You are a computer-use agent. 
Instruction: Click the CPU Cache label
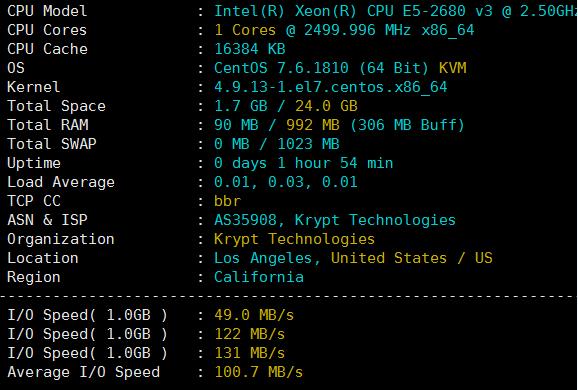47,49
